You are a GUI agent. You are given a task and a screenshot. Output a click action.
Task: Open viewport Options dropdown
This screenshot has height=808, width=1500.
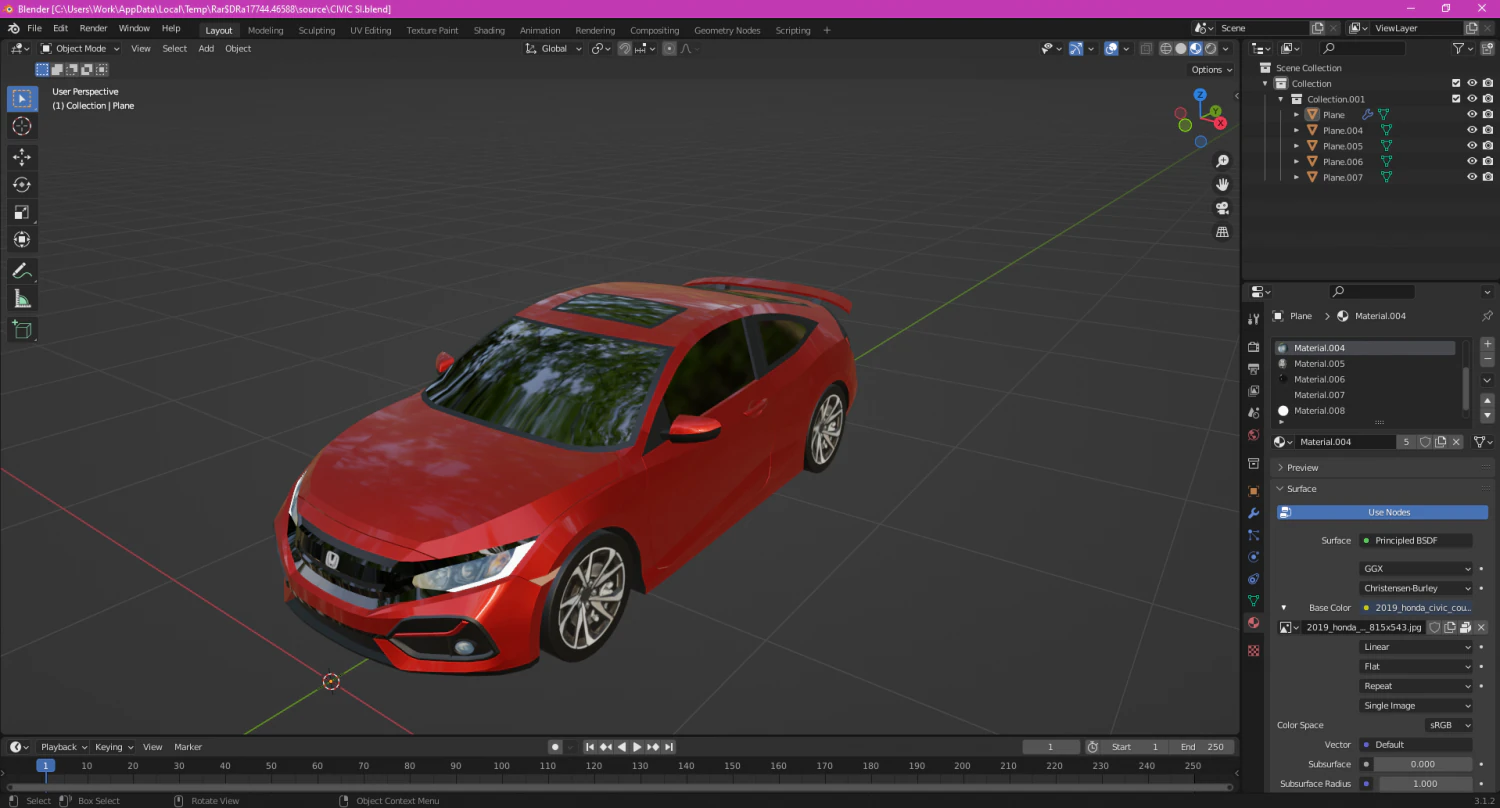pyautogui.click(x=1211, y=70)
